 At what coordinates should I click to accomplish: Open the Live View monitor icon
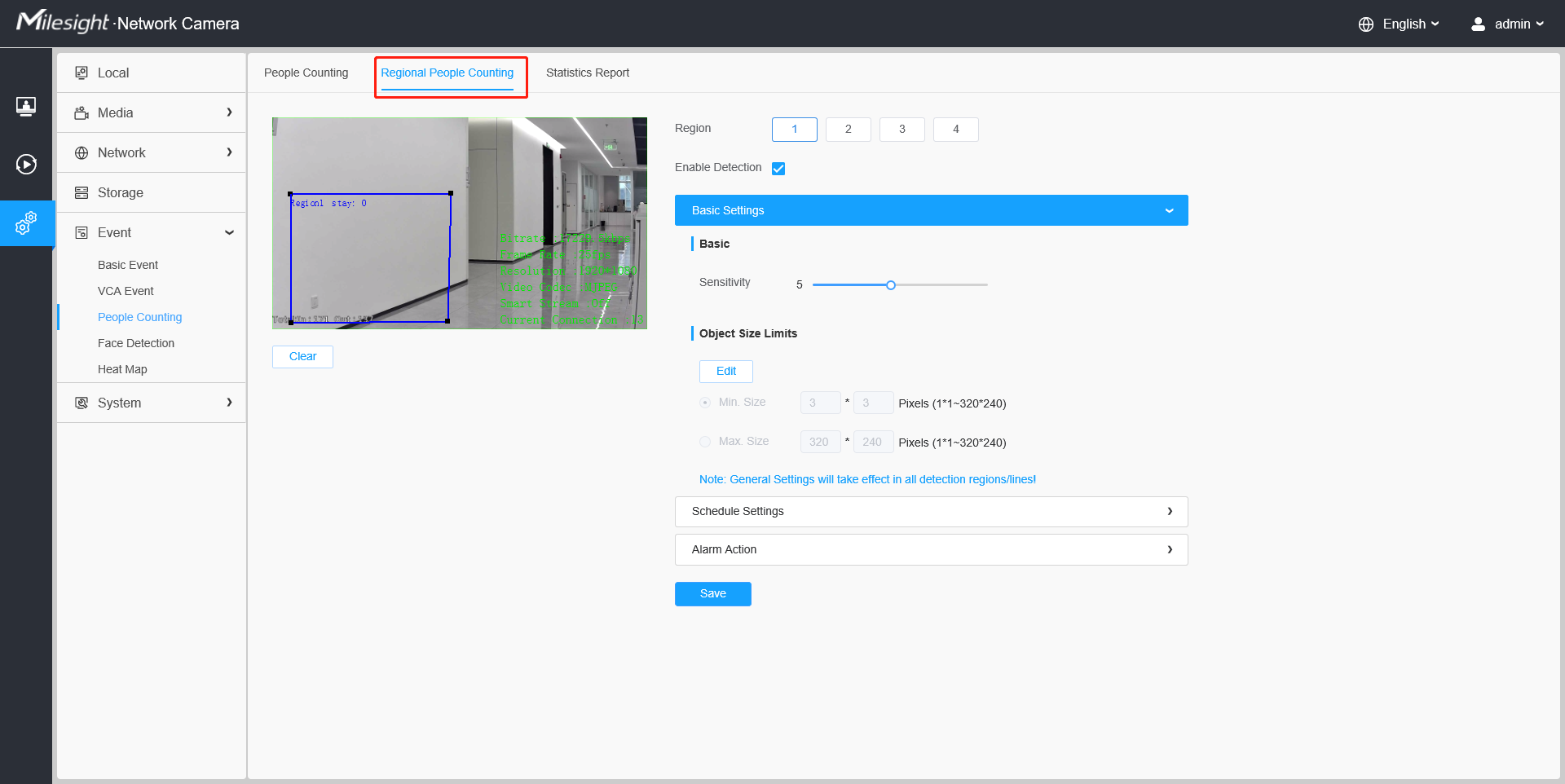(x=26, y=106)
